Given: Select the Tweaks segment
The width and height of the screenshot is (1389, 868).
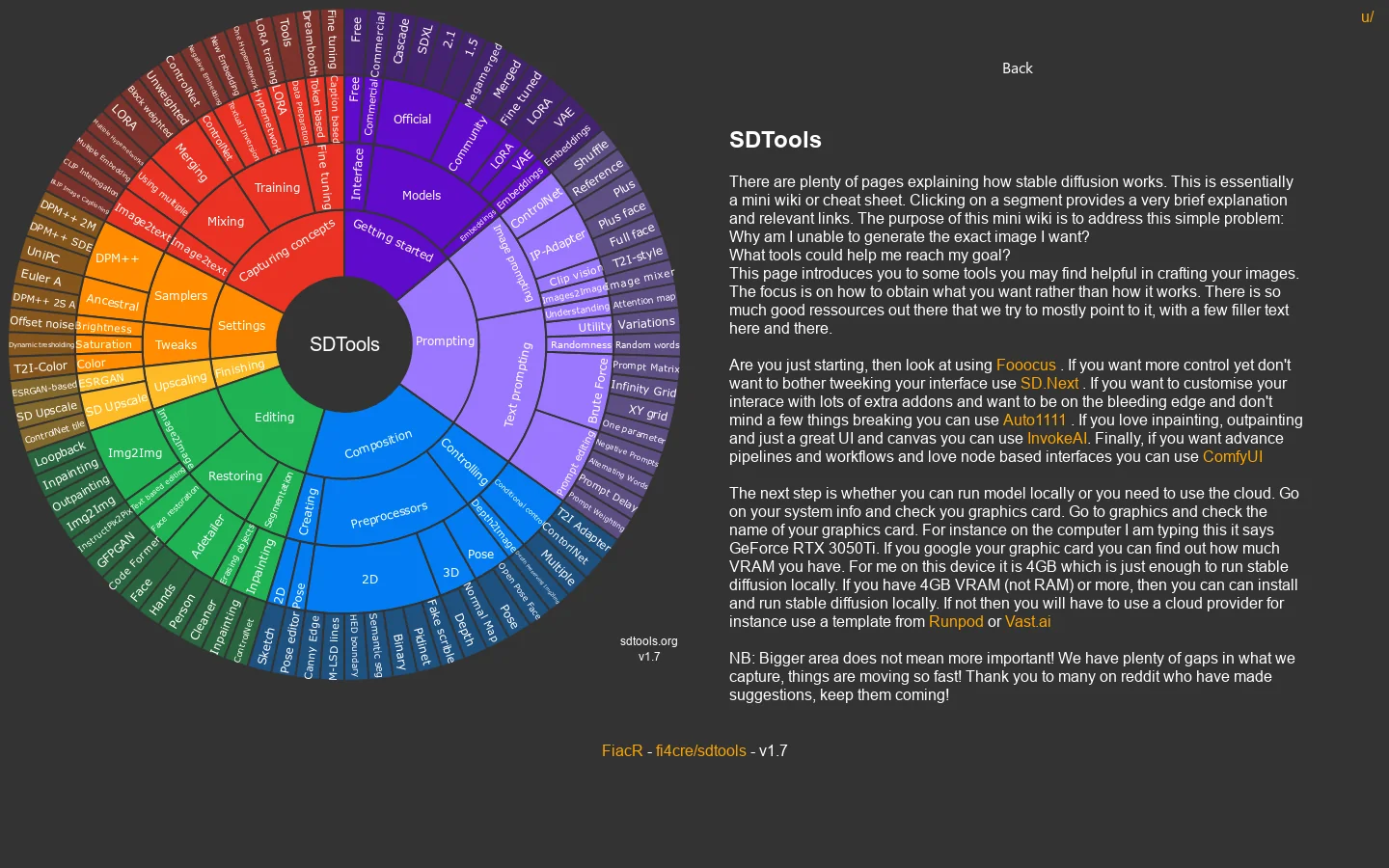Looking at the screenshot, I should coord(176,345).
